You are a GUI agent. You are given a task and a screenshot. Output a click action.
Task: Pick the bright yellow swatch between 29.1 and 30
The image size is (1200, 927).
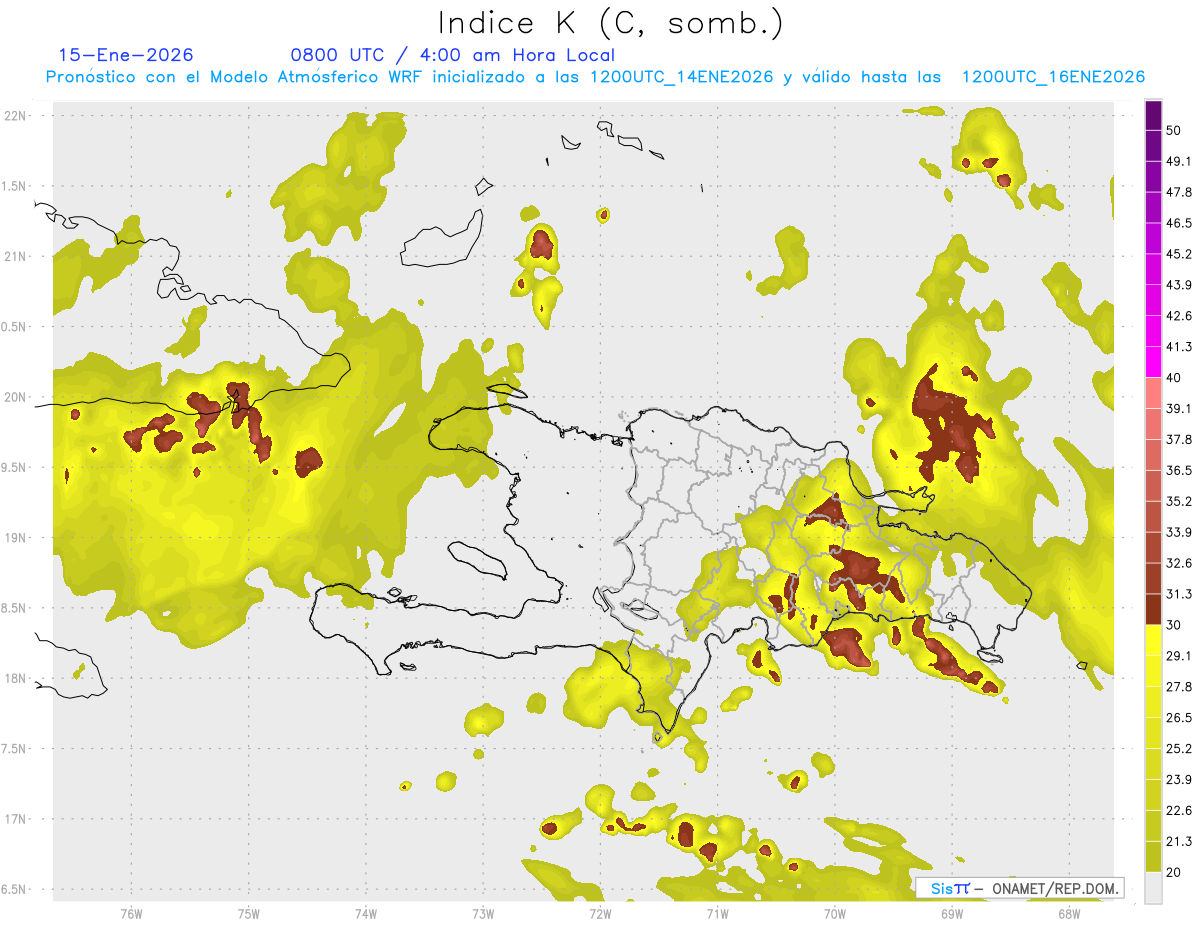coord(1154,641)
